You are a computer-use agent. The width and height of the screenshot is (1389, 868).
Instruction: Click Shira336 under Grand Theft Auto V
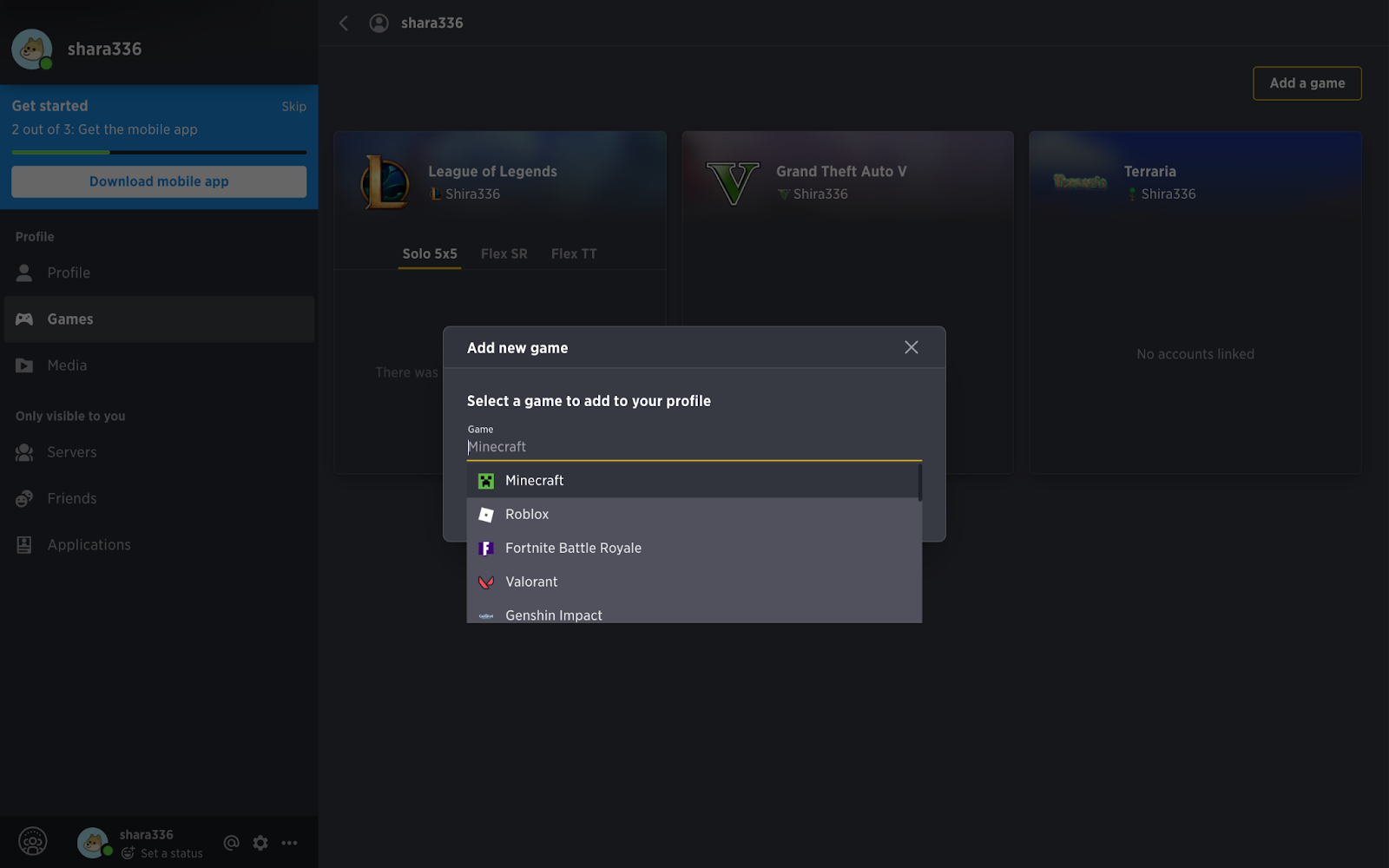click(x=820, y=194)
